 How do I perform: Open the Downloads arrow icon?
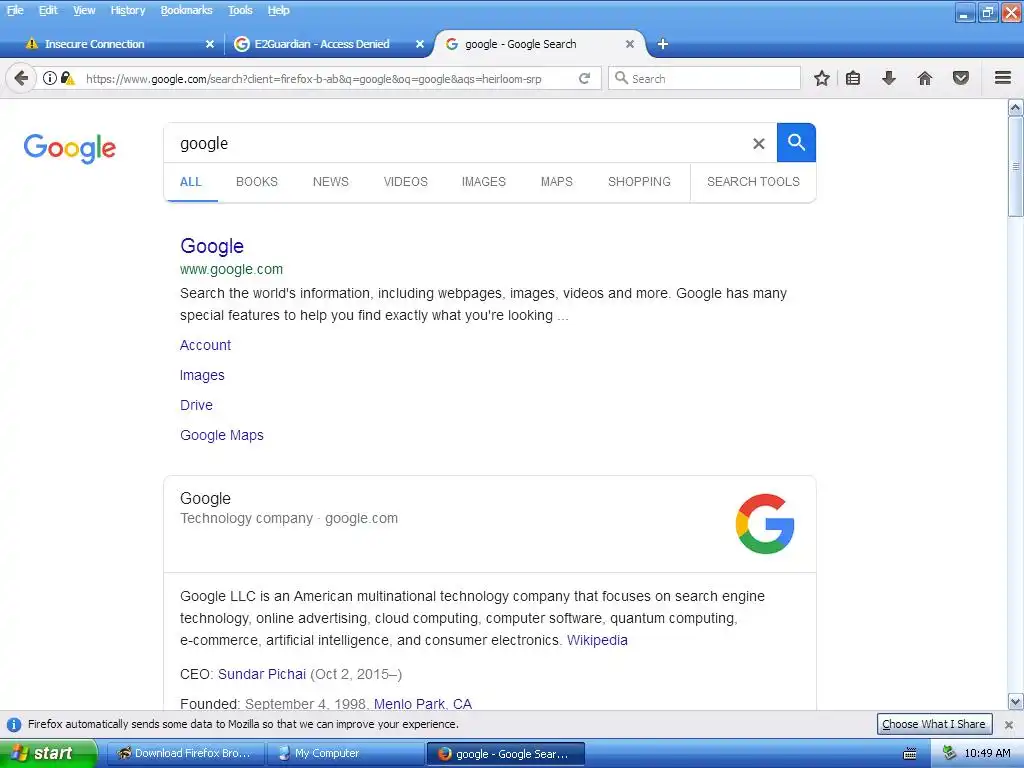coord(889,78)
